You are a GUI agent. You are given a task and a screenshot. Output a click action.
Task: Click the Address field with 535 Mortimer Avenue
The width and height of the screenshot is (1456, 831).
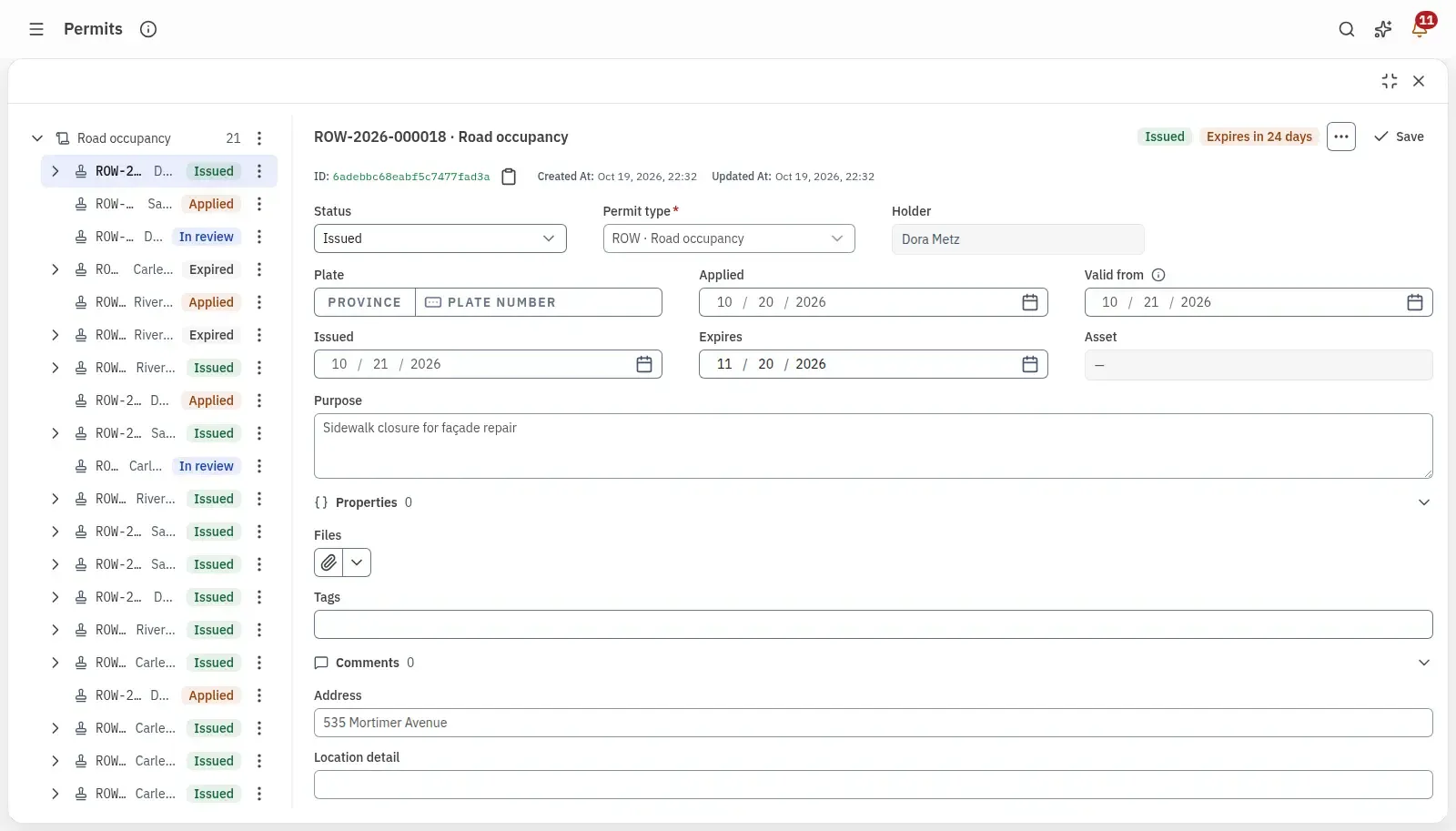click(874, 723)
